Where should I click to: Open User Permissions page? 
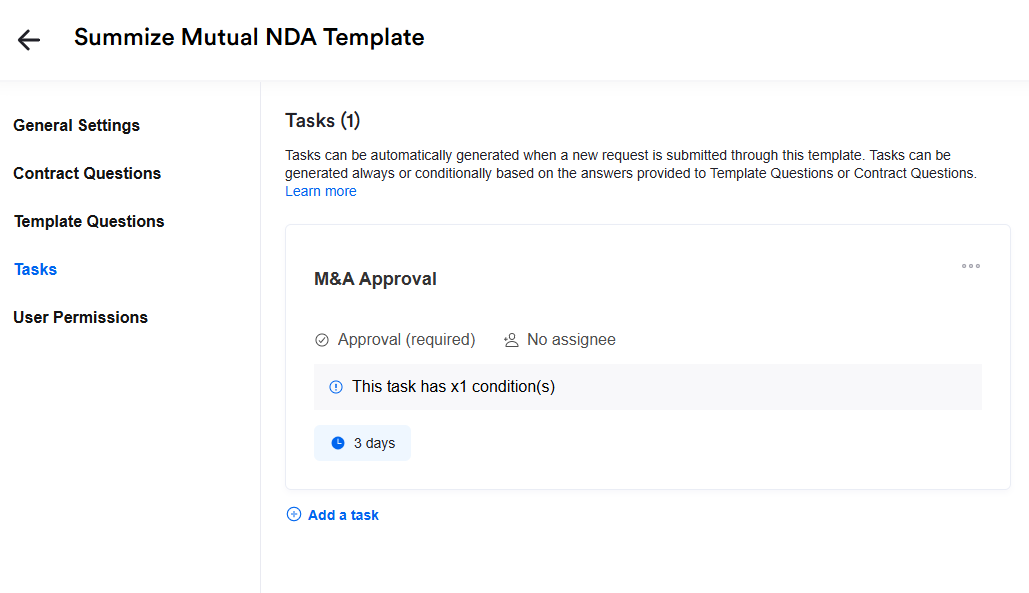(81, 317)
